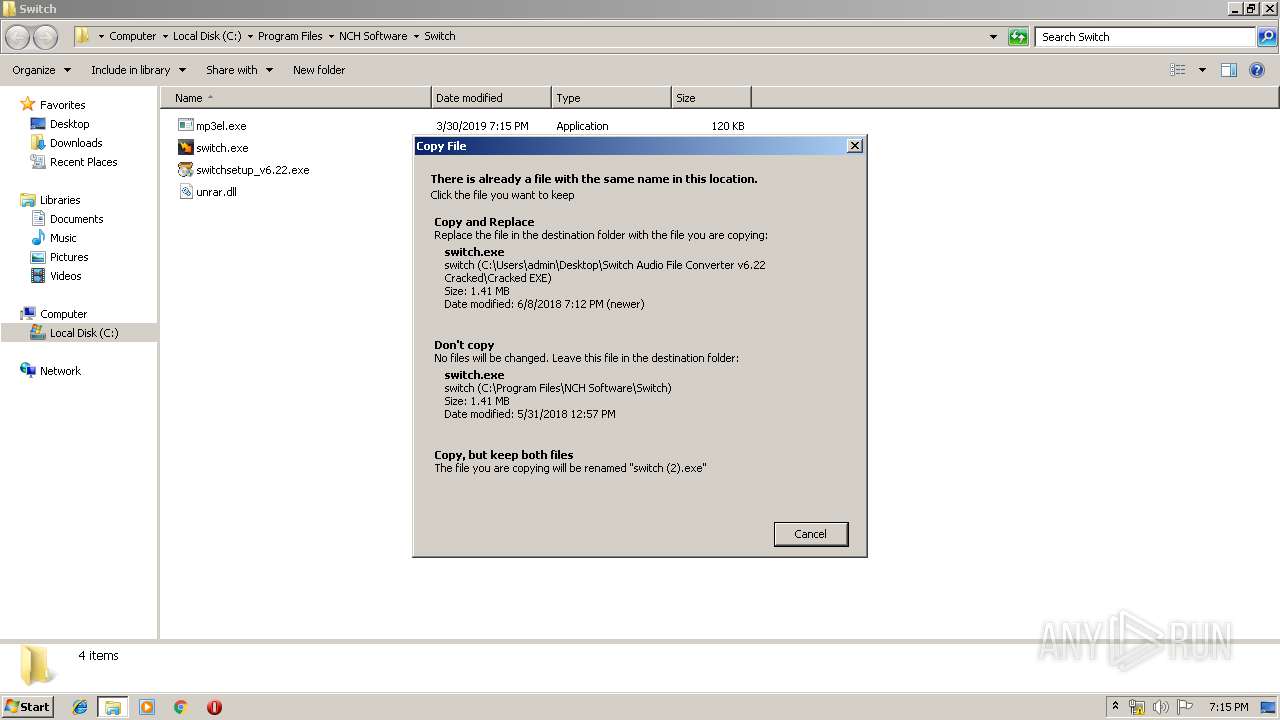Open Desktop under Favorites
This screenshot has height=720, width=1280.
click(x=69, y=124)
